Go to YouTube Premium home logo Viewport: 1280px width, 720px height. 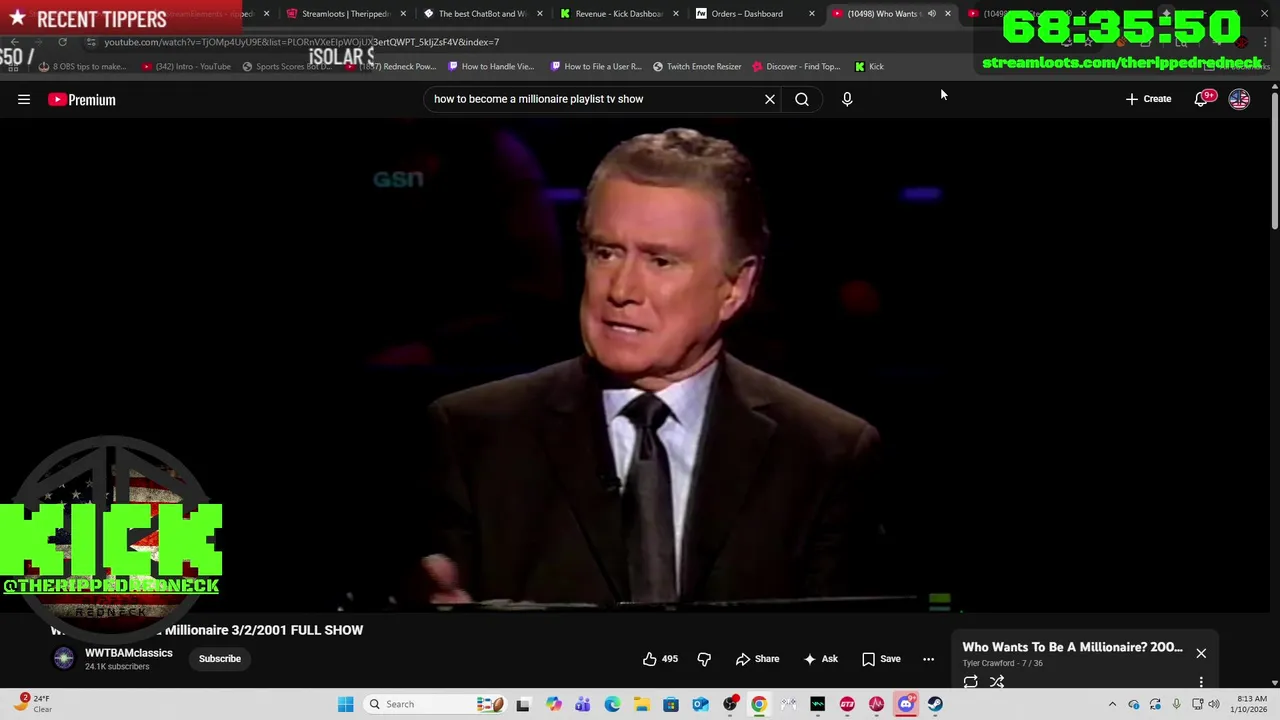coord(82,99)
